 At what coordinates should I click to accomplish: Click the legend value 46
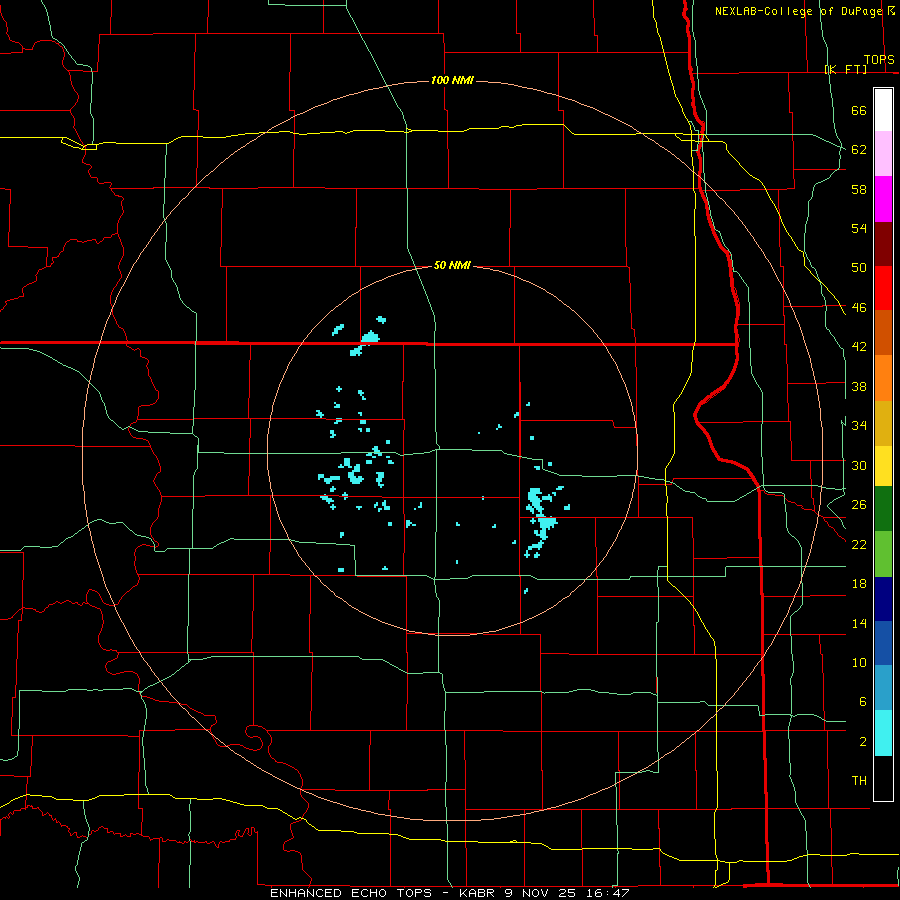click(x=859, y=308)
